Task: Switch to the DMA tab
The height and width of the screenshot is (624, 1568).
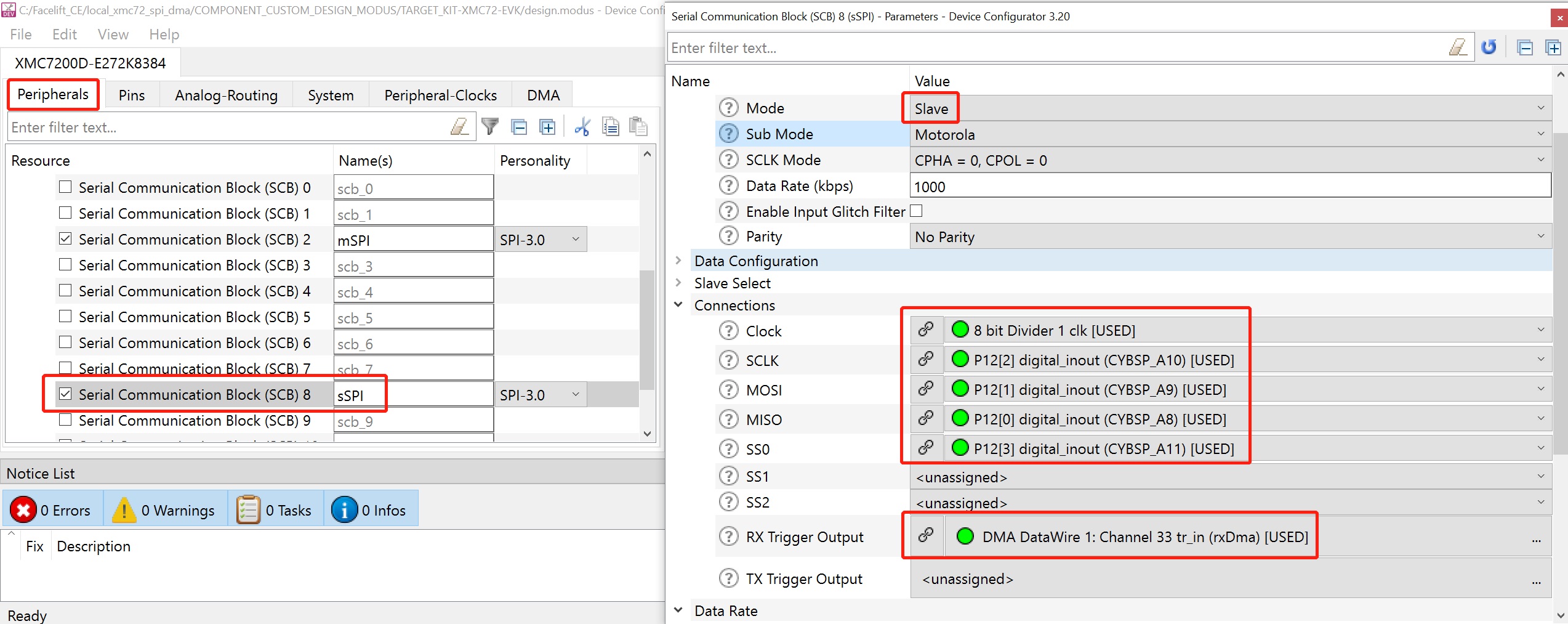Action: (x=543, y=95)
